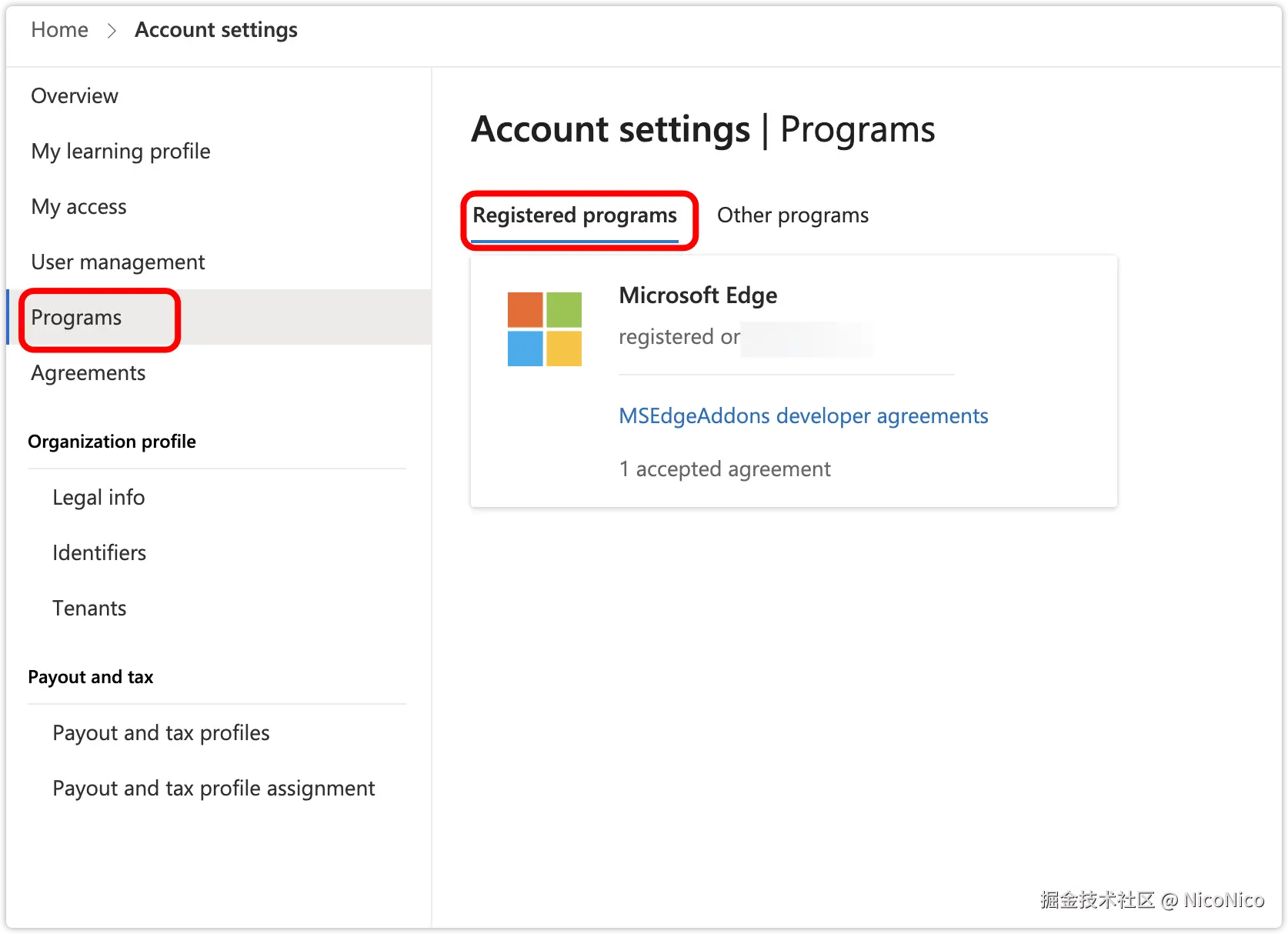Go to Home in the breadcrumb
The width and height of the screenshot is (1288, 934).
pos(59,30)
